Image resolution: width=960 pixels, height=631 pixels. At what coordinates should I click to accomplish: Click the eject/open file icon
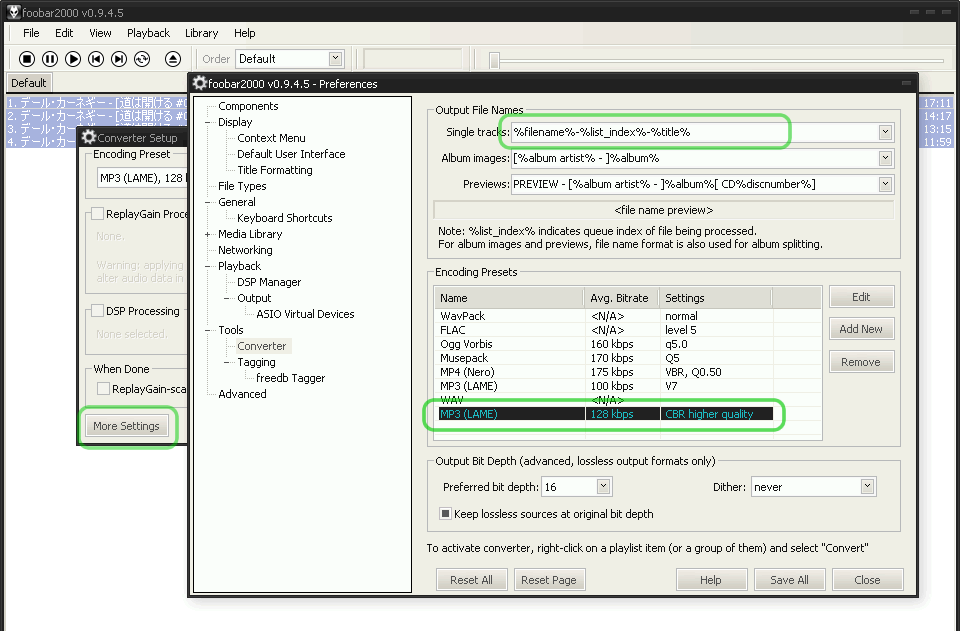point(173,59)
